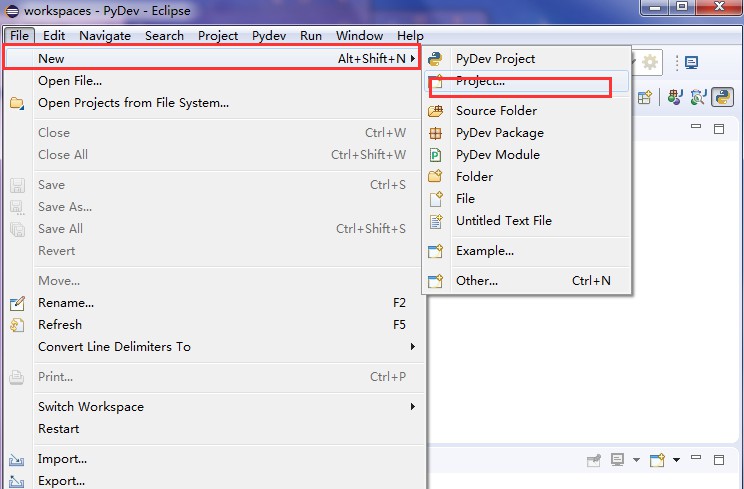Click the Import icon in File menu
The image size is (744, 489).
click(x=17, y=459)
